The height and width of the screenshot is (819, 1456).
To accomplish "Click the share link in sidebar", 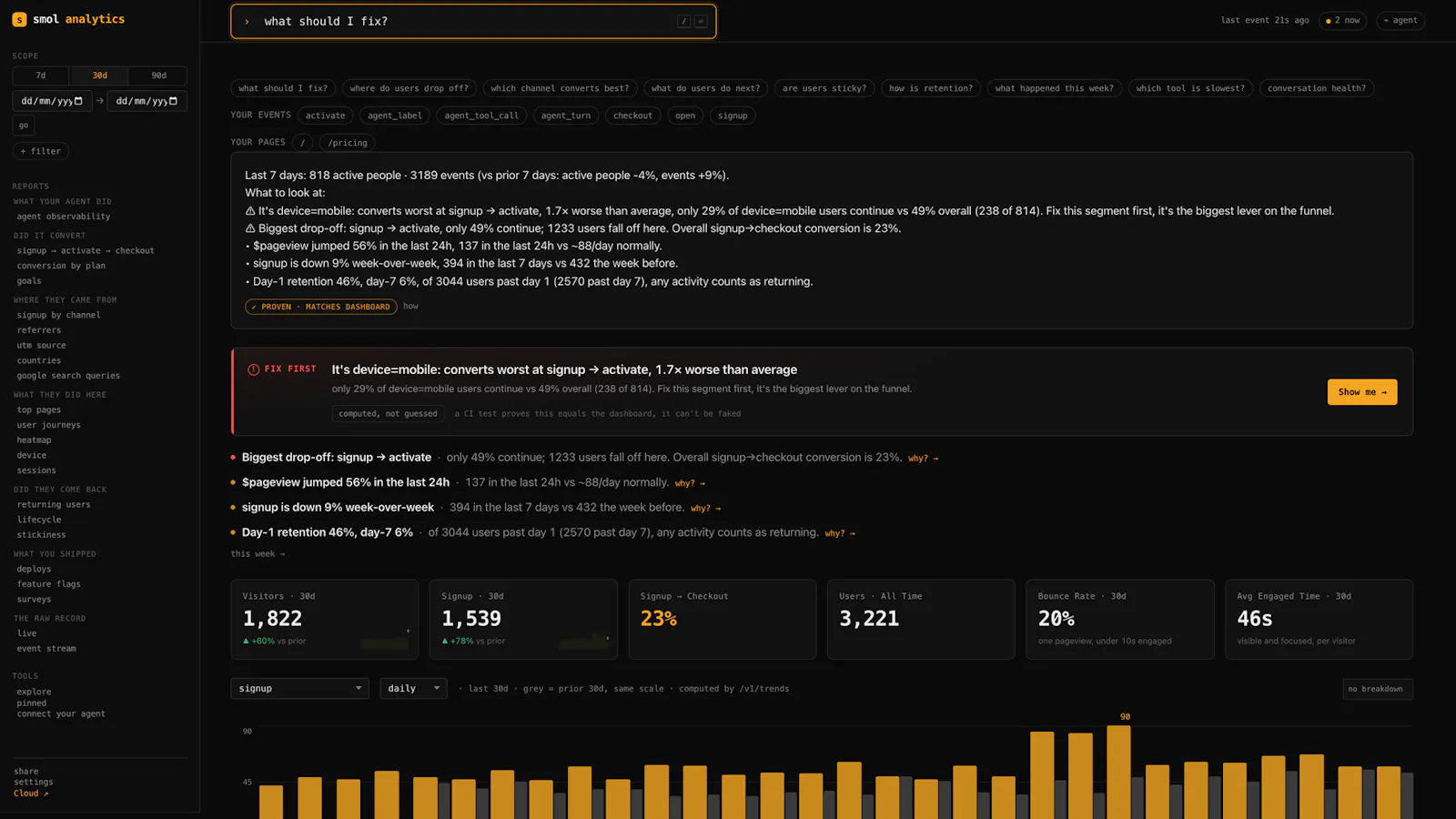I will pos(26,772).
